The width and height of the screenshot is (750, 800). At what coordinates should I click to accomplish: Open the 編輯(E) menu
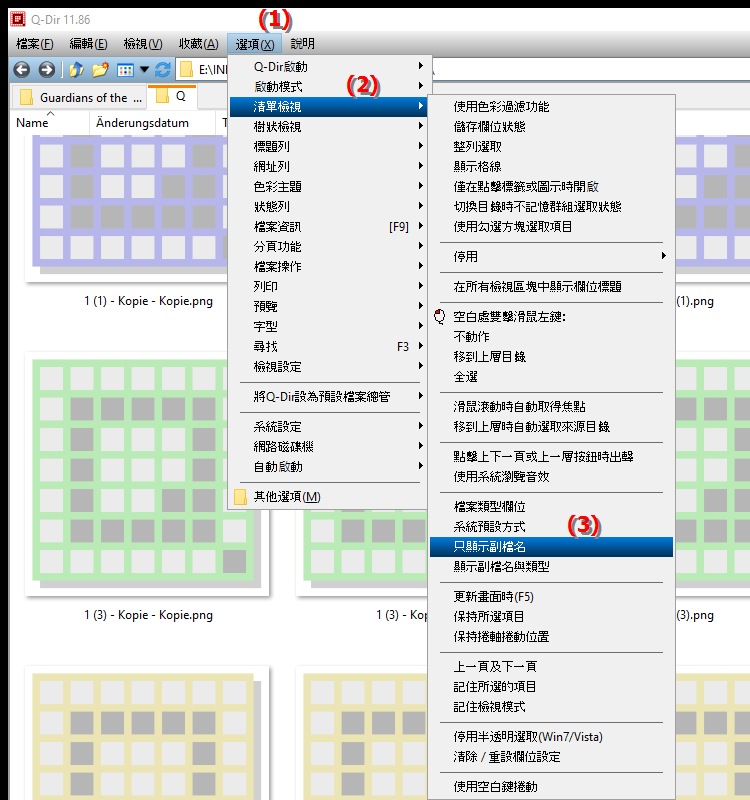(88, 44)
